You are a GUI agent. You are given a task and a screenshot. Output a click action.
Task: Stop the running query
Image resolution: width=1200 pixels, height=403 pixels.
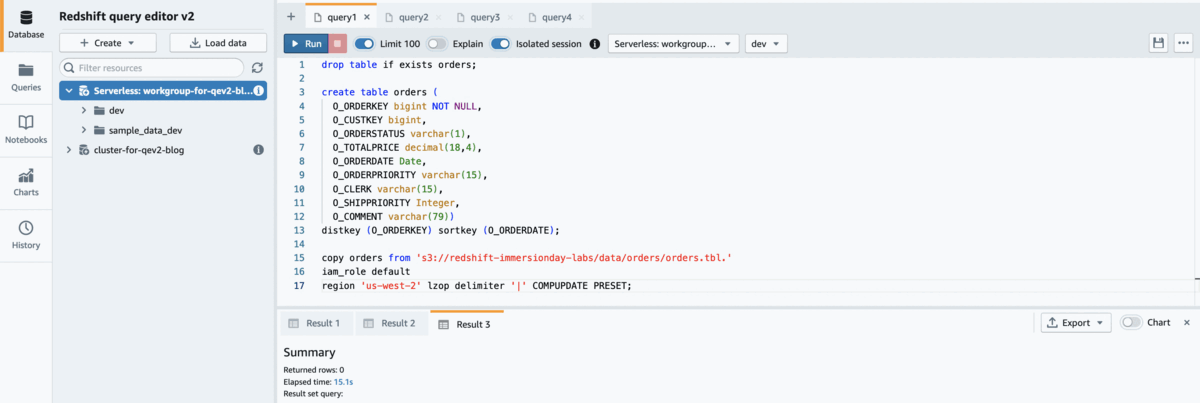click(338, 44)
